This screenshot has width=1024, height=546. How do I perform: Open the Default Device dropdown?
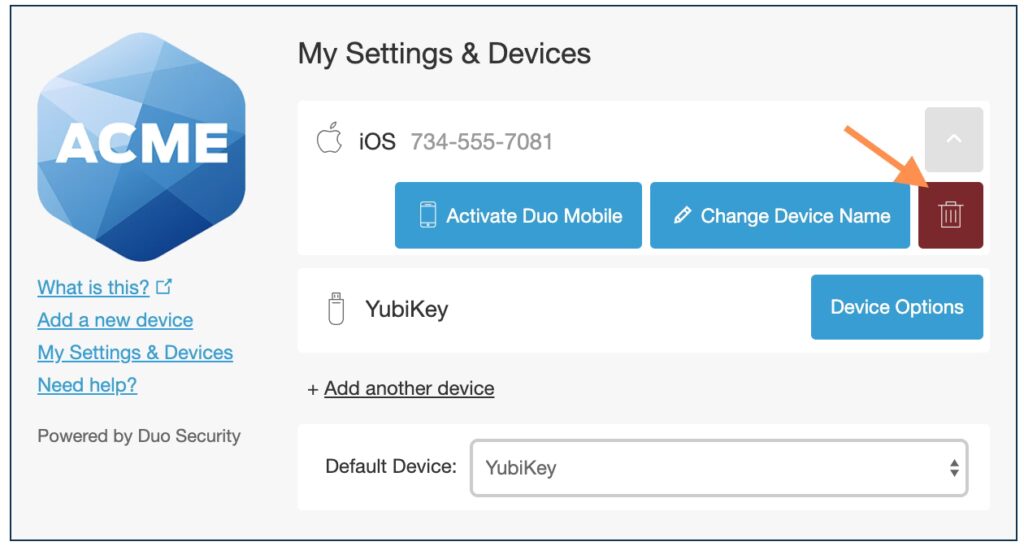[718, 467]
